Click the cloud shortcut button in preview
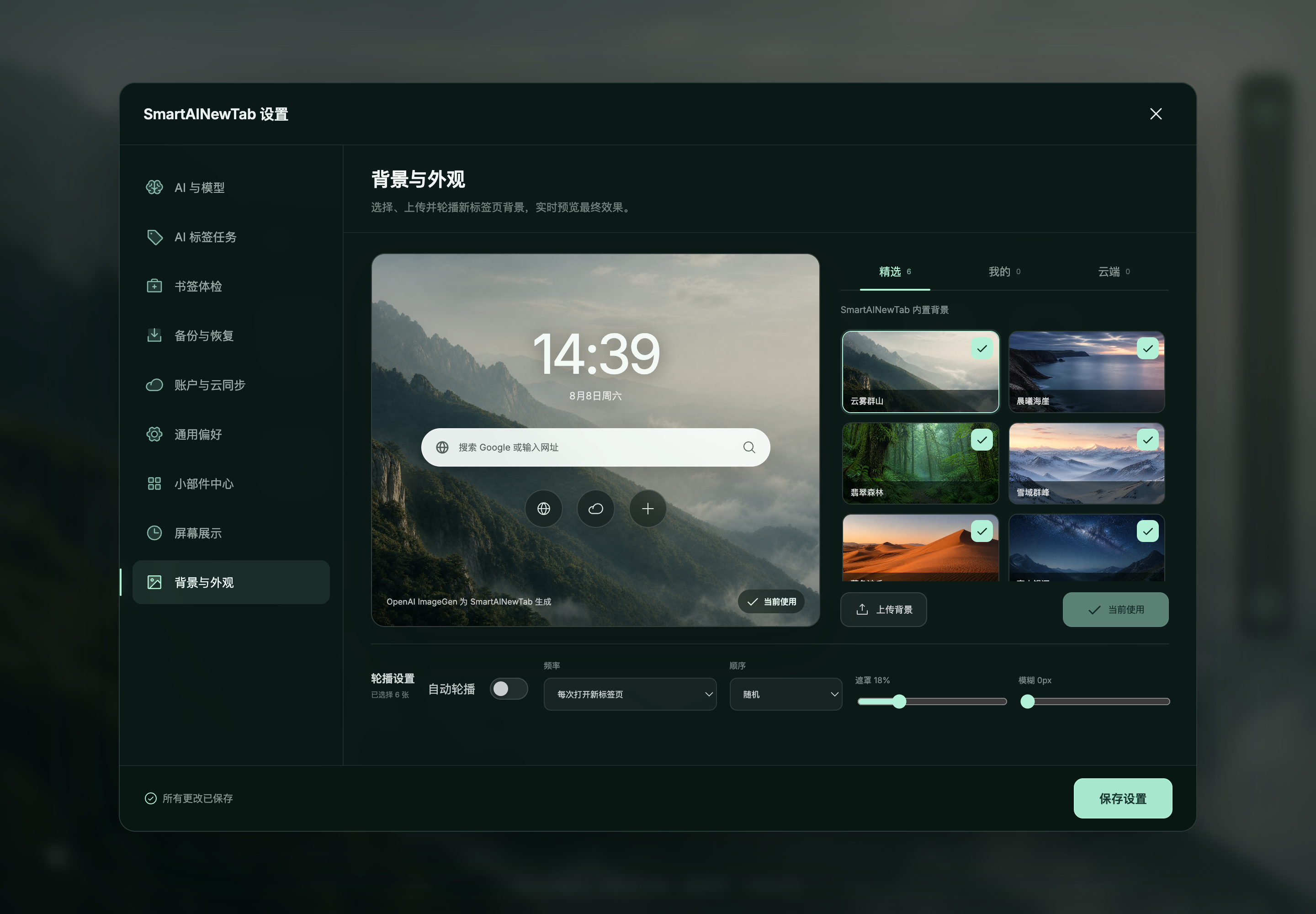Viewport: 1316px width, 914px height. click(x=595, y=509)
